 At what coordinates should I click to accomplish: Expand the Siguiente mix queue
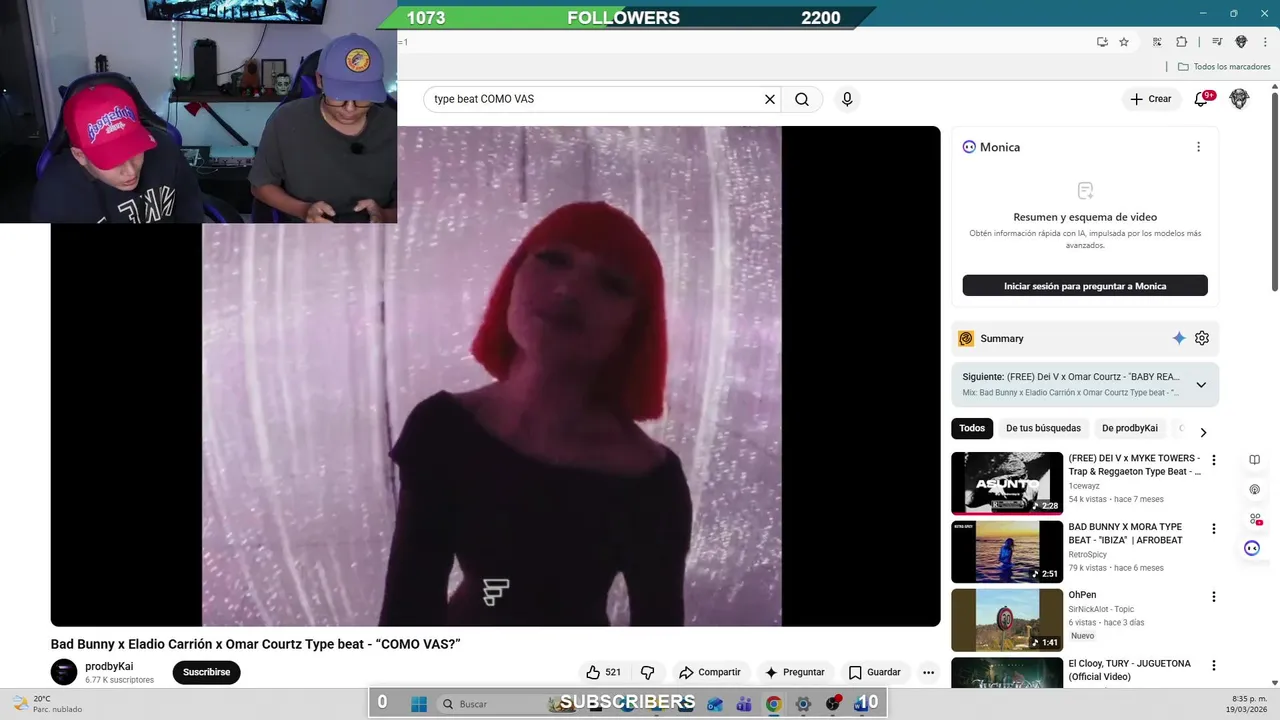pyautogui.click(x=1201, y=385)
